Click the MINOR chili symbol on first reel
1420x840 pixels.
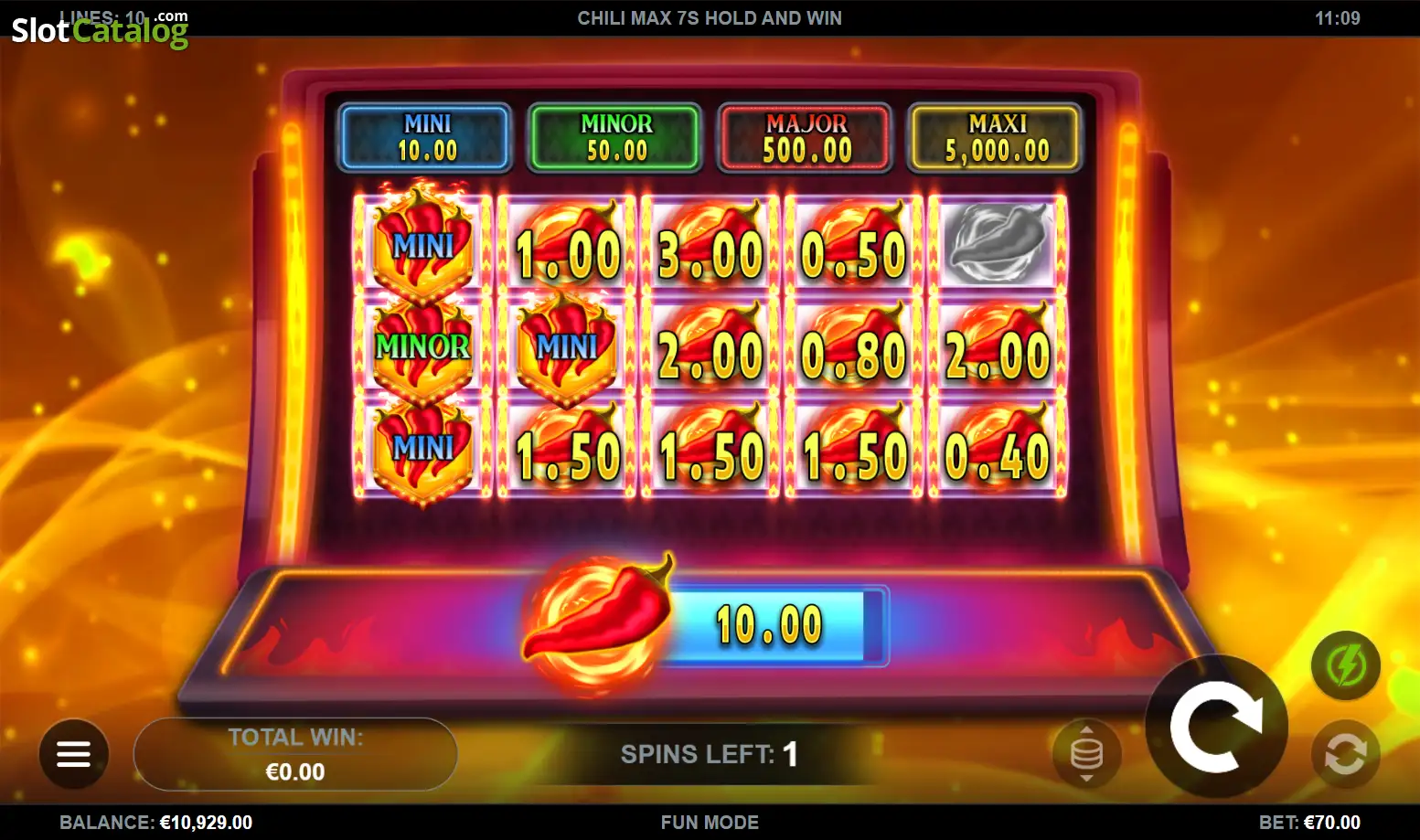(x=422, y=346)
